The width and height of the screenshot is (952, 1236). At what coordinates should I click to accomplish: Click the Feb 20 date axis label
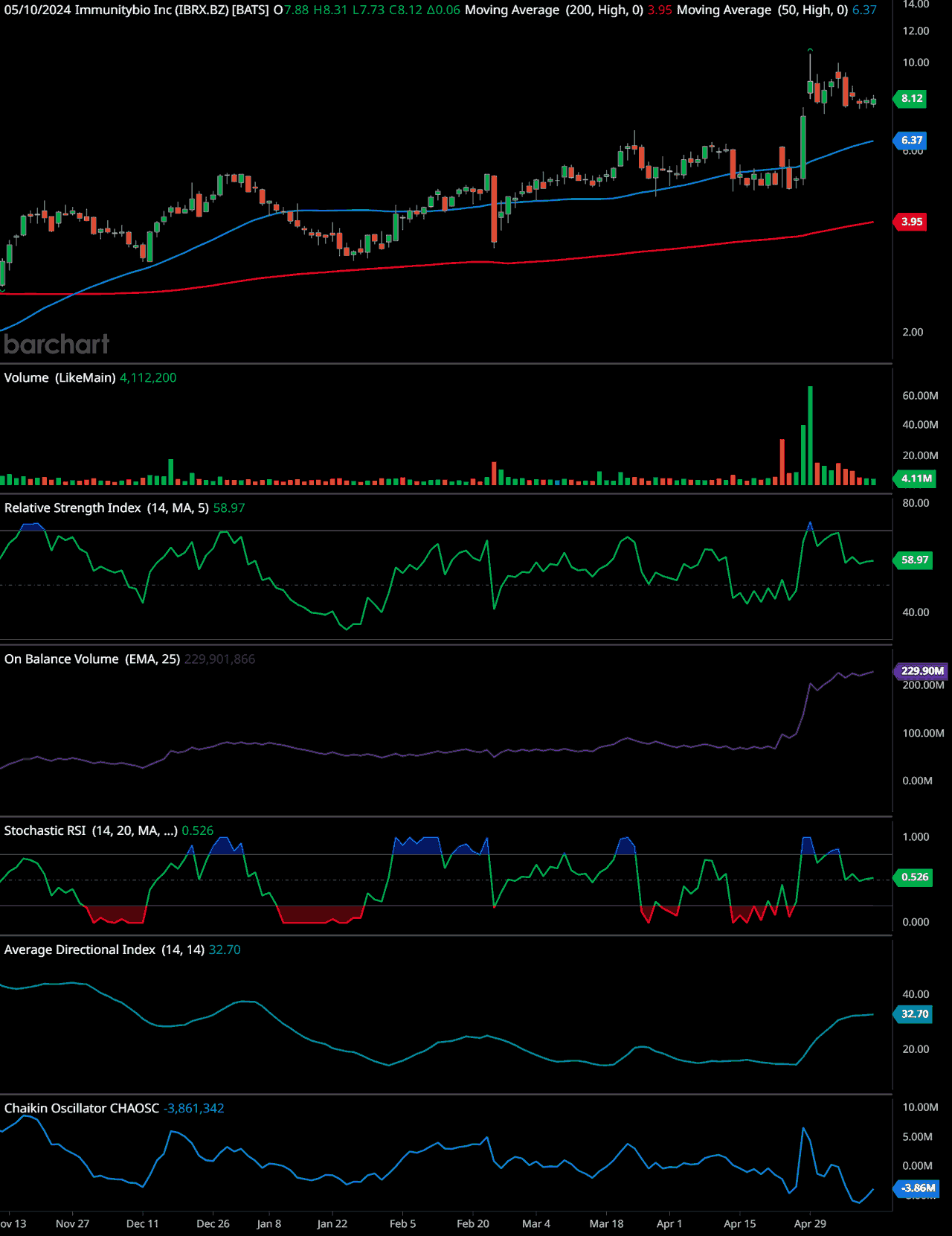point(473,1223)
